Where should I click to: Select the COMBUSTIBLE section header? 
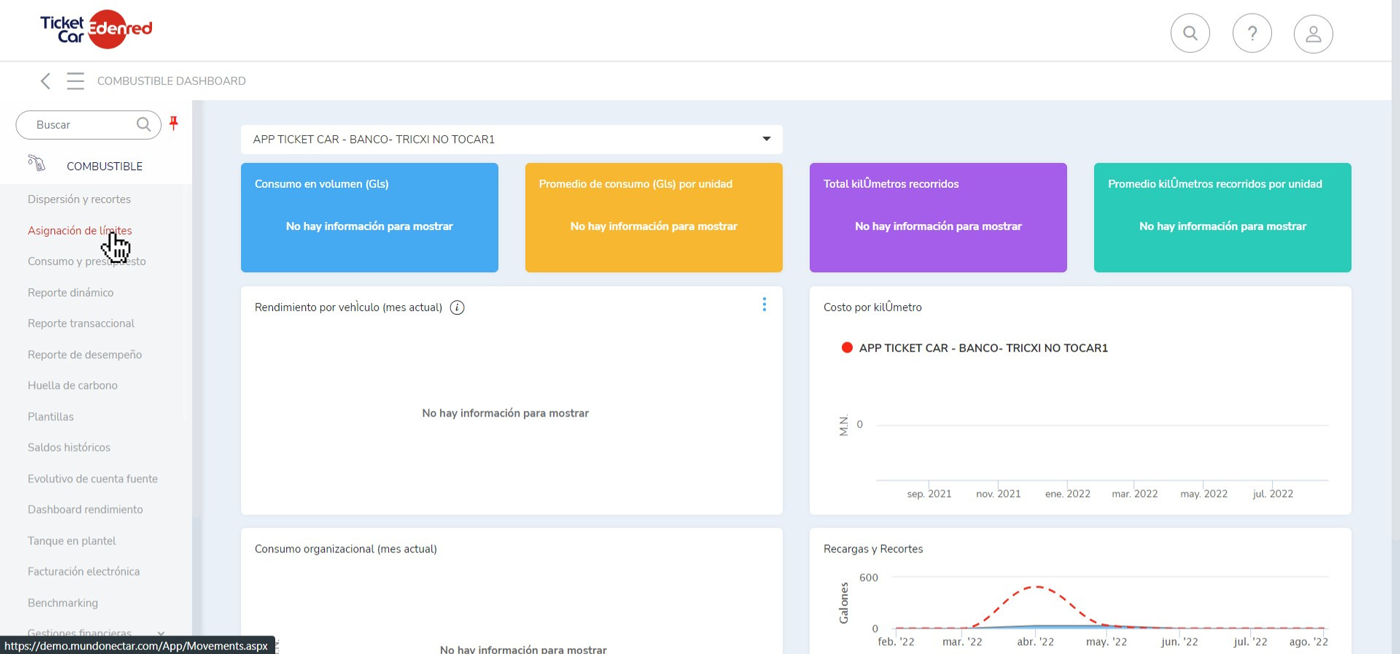coord(104,166)
